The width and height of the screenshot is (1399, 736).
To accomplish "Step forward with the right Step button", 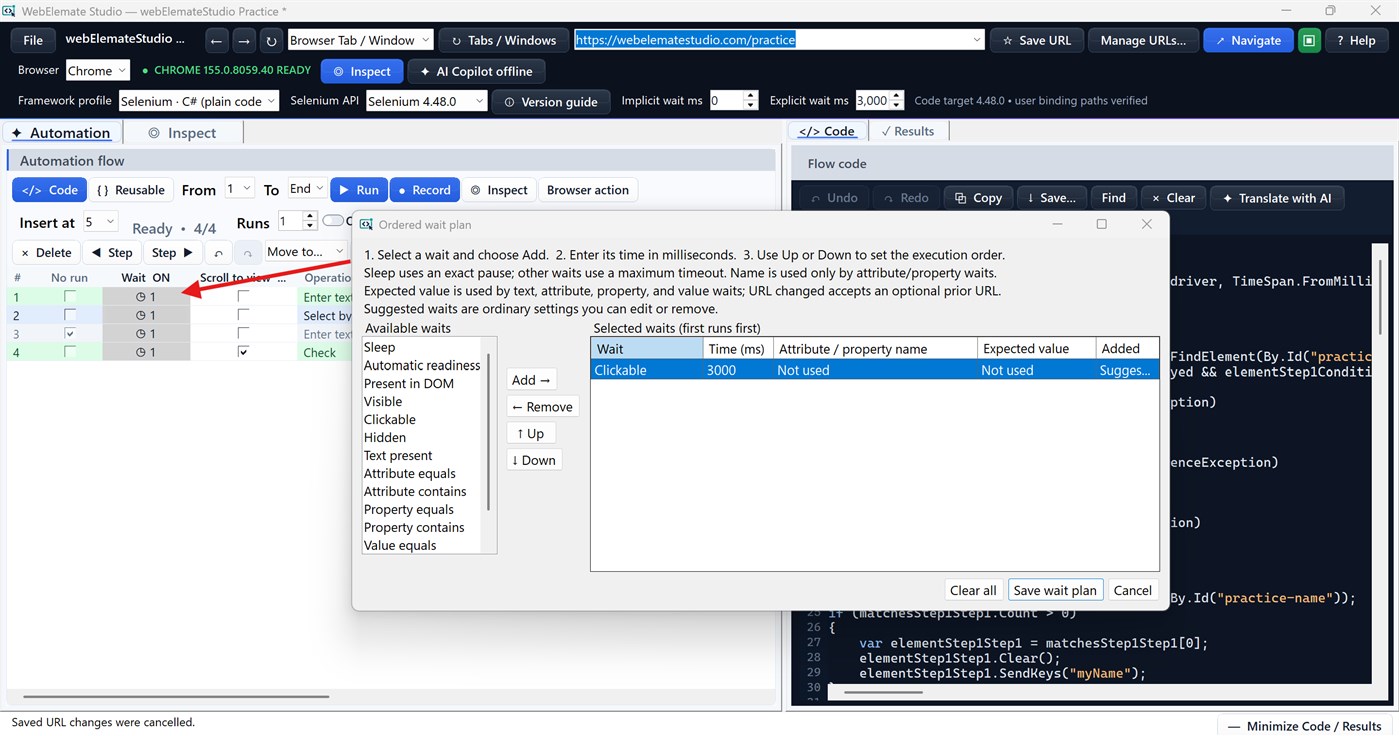I will click(173, 253).
